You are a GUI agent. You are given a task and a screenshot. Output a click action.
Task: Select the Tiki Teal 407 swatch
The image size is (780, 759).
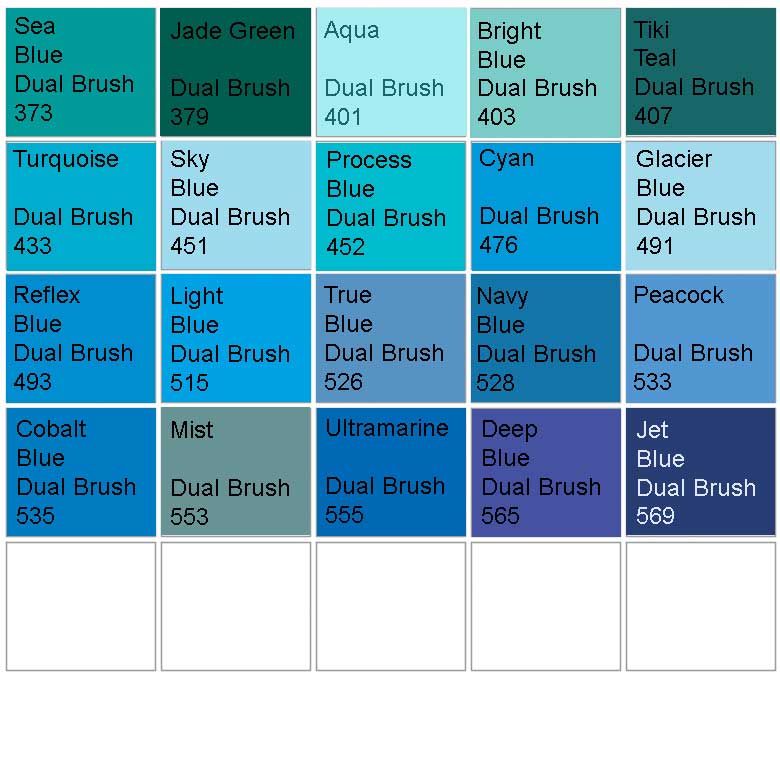click(x=701, y=72)
